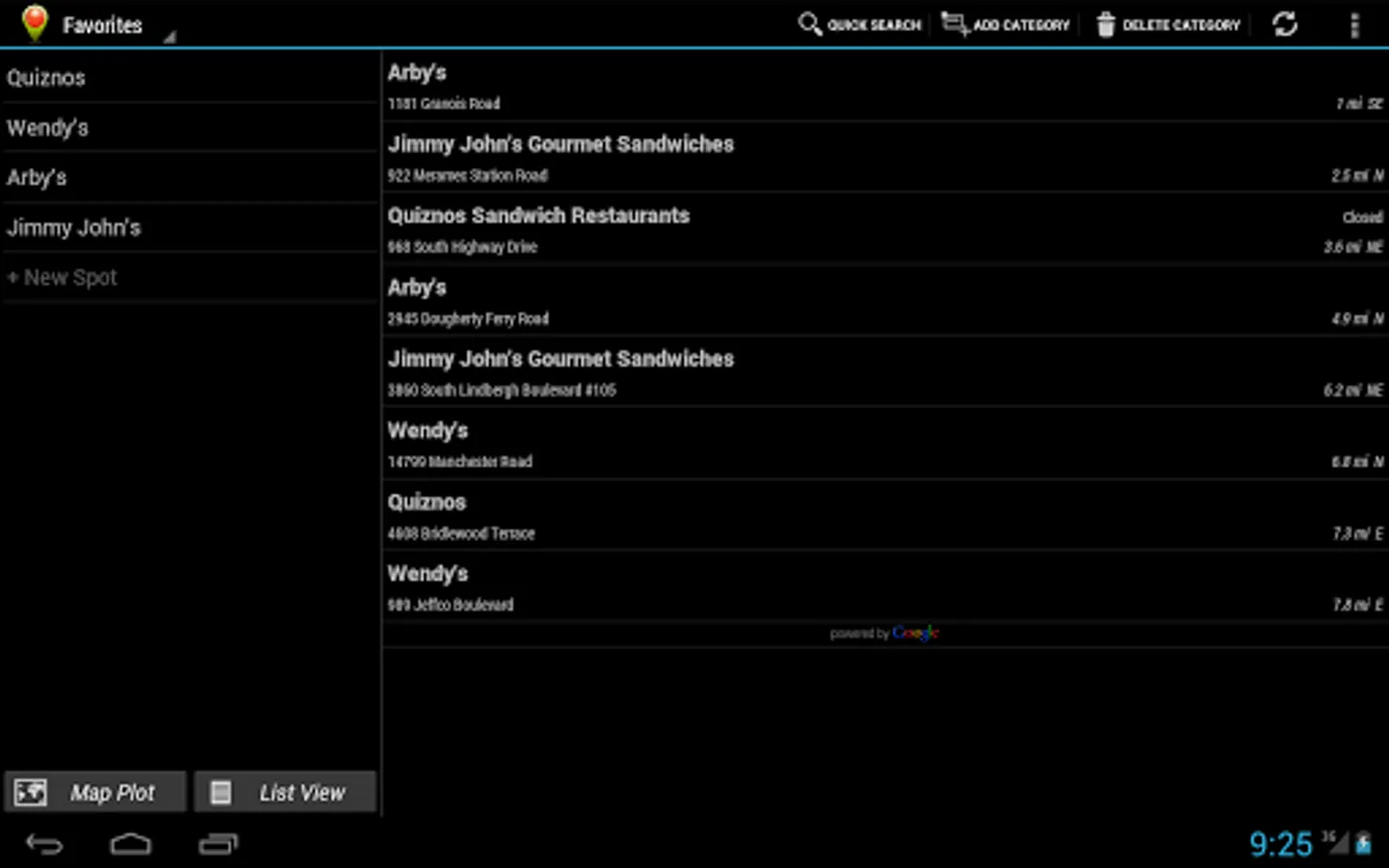
Task: Click the 2.5 mi N distance label
Action: [x=1357, y=176]
